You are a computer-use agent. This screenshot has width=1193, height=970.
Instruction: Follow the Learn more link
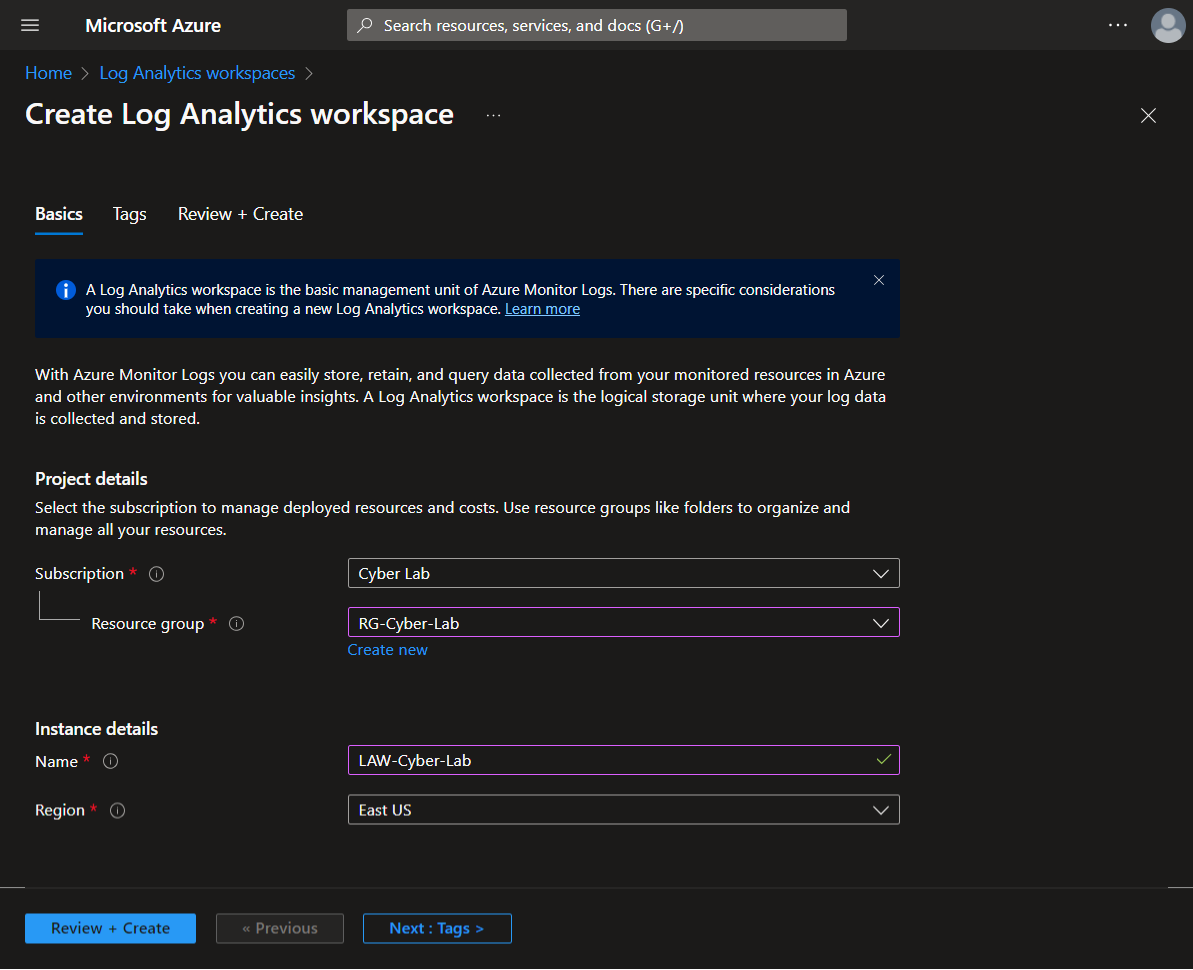coord(542,310)
